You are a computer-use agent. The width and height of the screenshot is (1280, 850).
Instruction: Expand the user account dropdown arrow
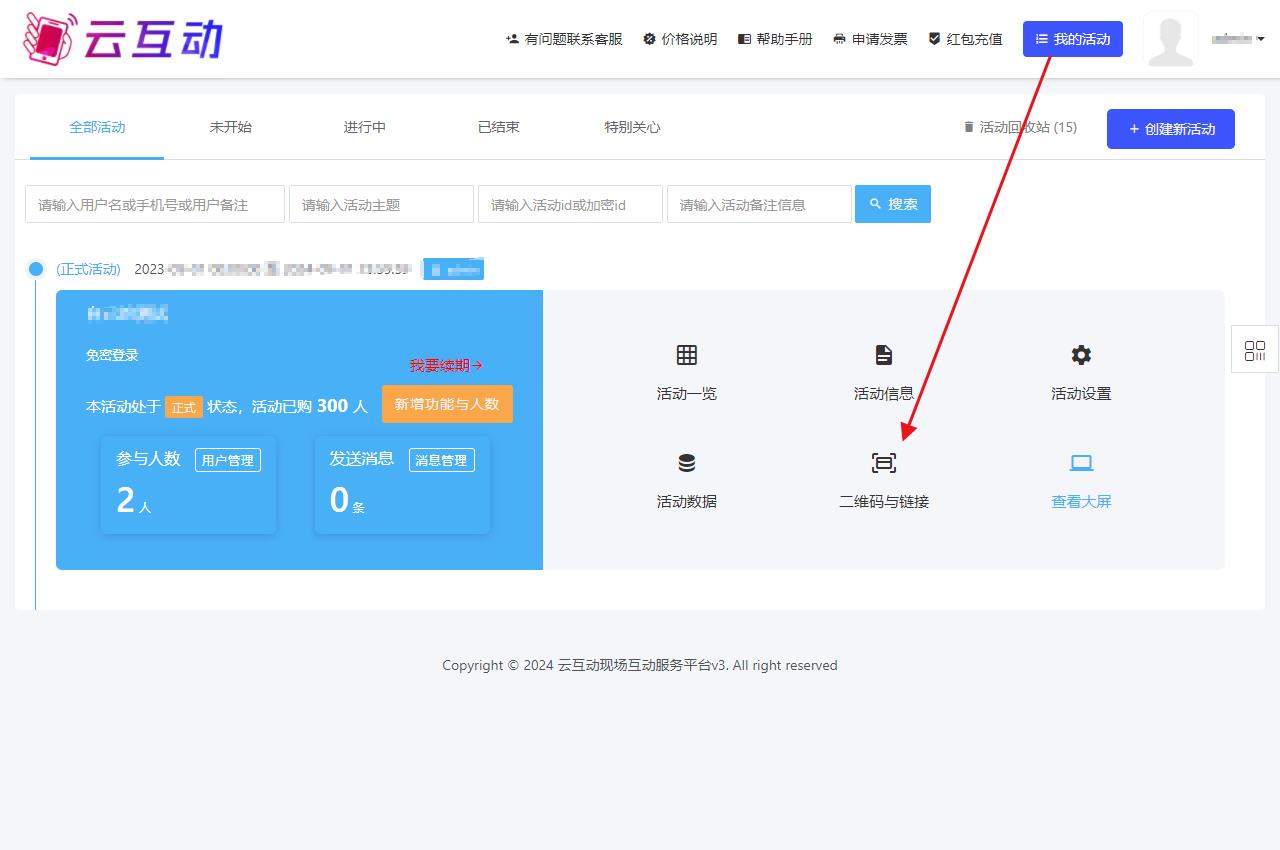point(1260,39)
